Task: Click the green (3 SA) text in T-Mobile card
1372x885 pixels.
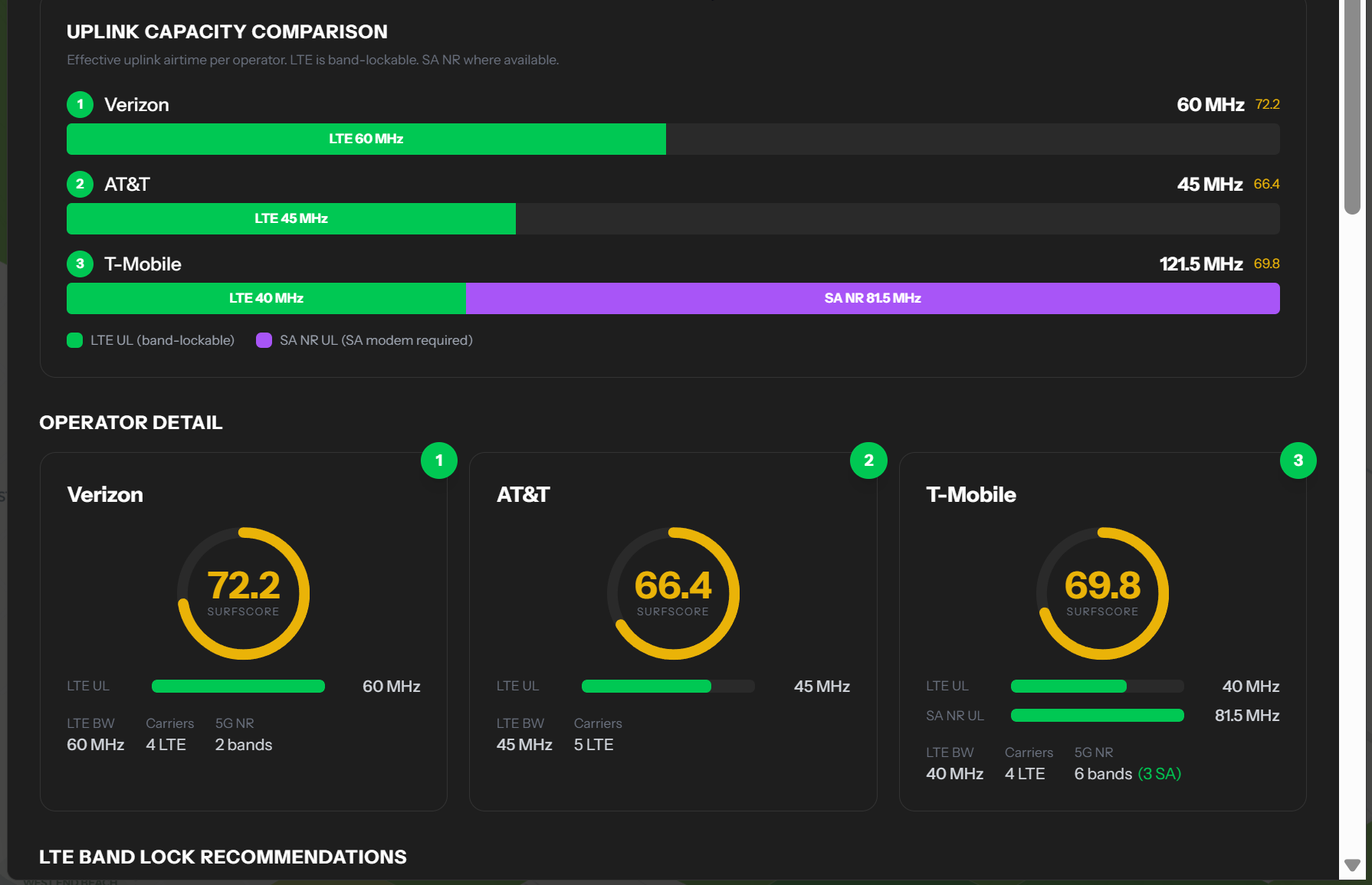Action: click(1160, 774)
